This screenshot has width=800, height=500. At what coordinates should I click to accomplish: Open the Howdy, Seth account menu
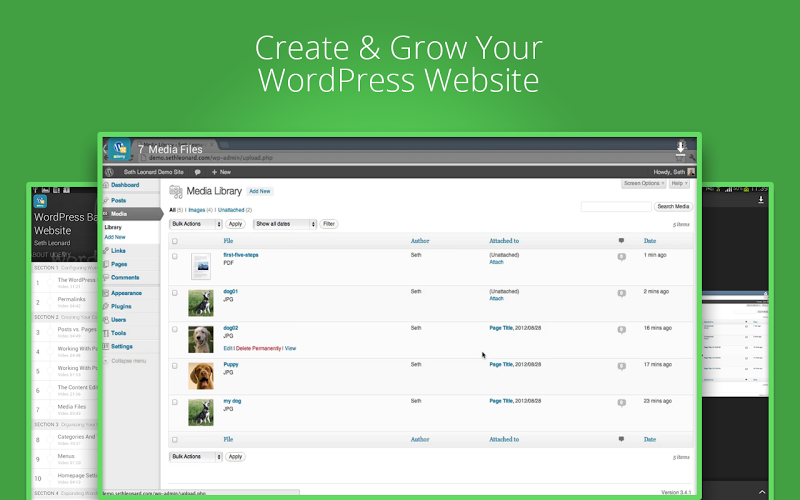tap(673, 172)
